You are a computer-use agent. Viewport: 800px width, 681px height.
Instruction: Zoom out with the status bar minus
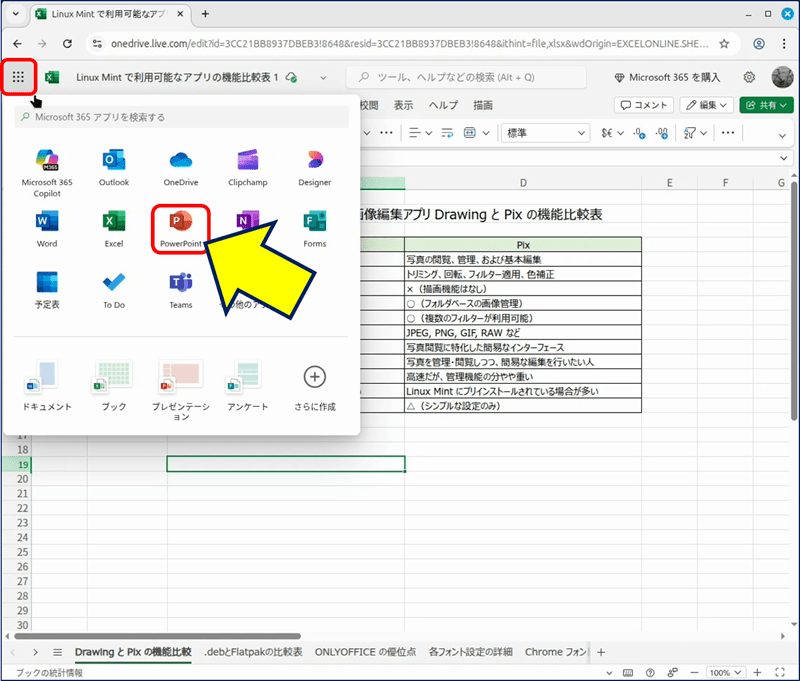point(694,672)
